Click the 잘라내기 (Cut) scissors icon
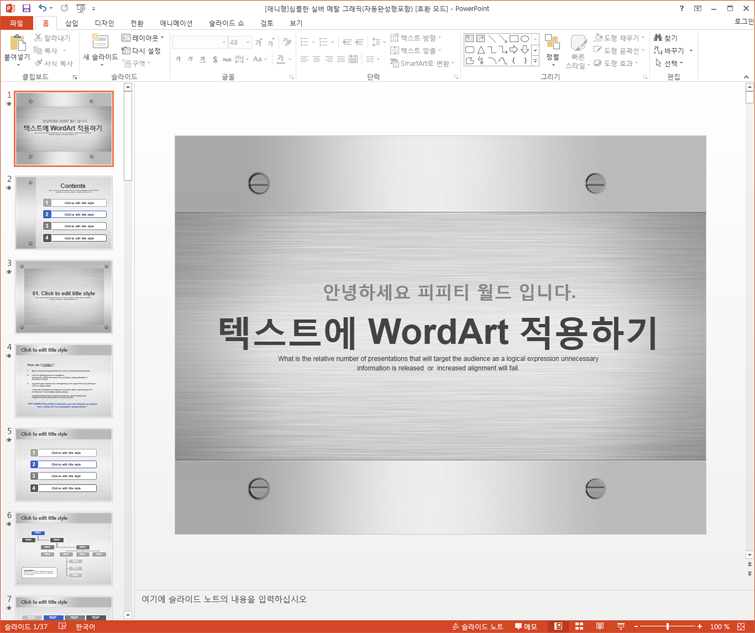The height and width of the screenshot is (633, 755). coord(38,38)
